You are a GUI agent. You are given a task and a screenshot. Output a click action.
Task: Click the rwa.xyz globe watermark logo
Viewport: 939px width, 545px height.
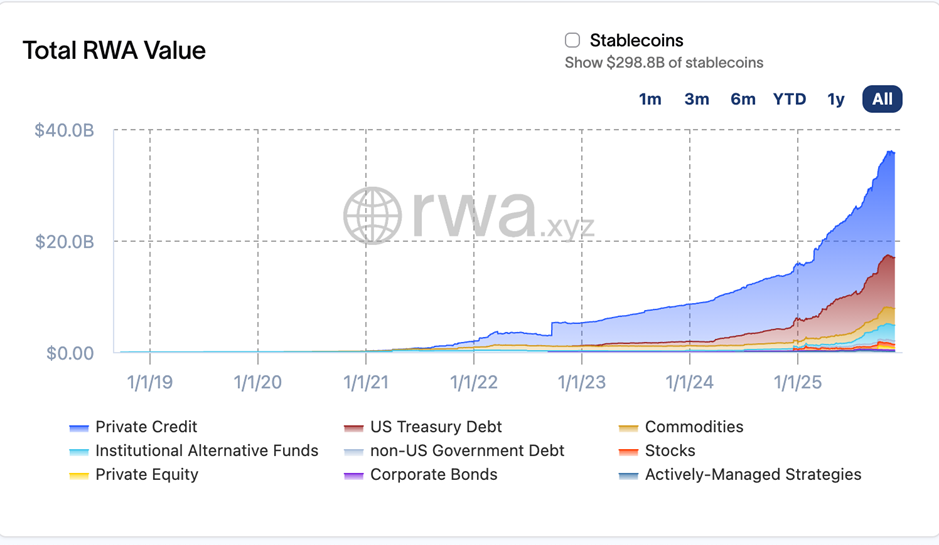tap(373, 215)
